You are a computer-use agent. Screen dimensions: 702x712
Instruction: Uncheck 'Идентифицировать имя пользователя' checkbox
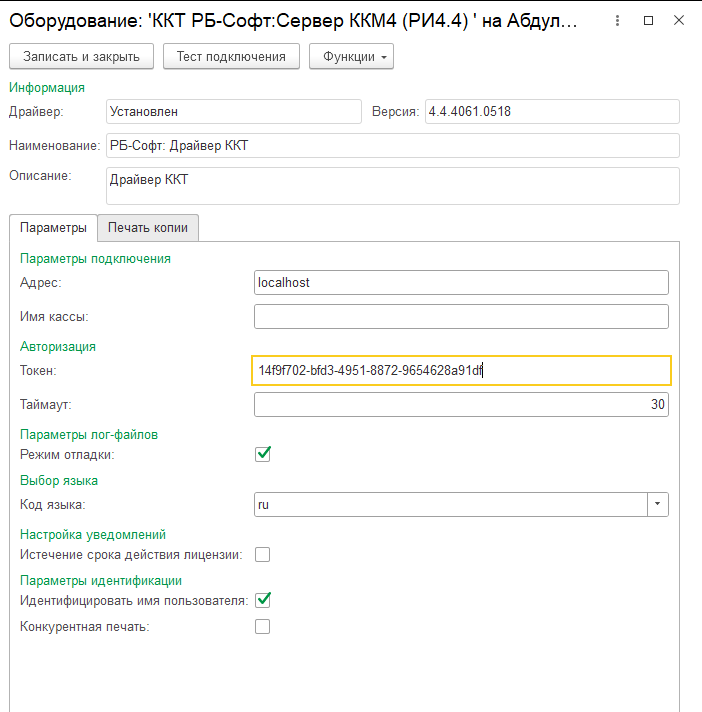(x=263, y=600)
